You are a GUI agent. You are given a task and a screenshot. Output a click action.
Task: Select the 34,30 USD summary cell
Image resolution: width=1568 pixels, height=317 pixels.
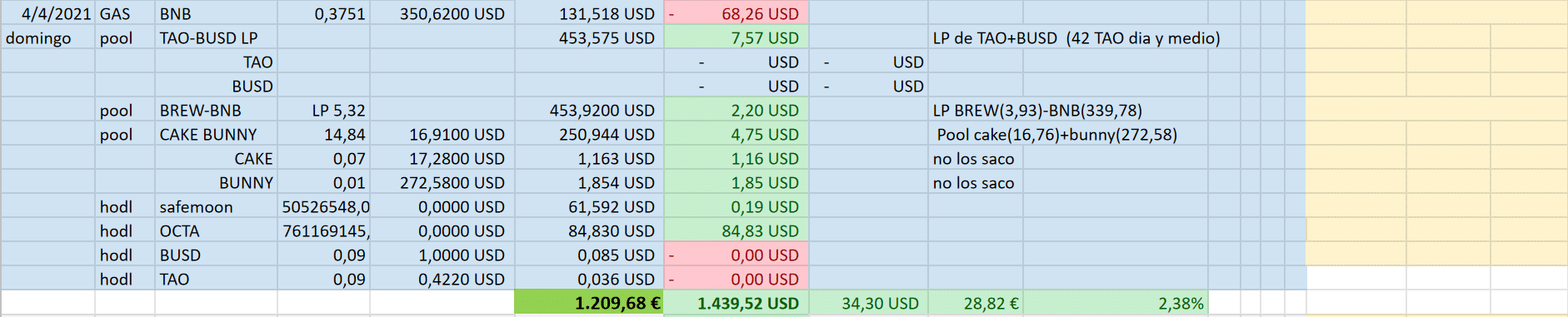(x=868, y=303)
